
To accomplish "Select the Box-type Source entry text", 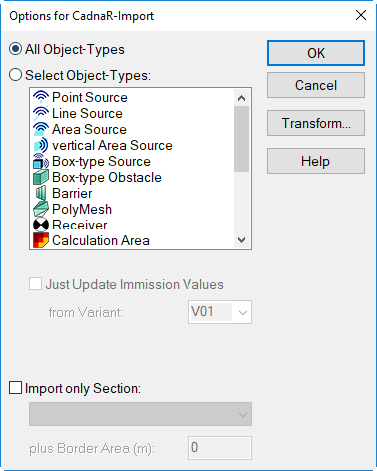I will tap(101, 161).
